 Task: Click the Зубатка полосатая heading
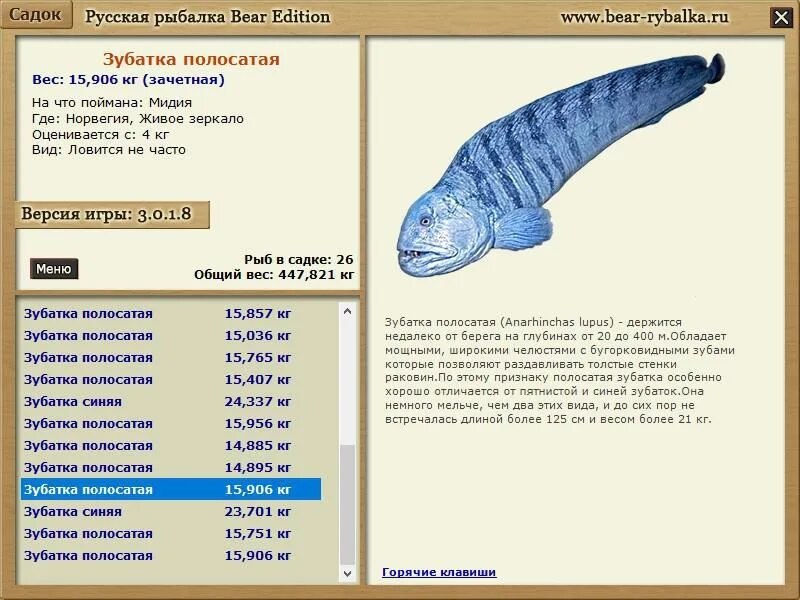[191, 59]
